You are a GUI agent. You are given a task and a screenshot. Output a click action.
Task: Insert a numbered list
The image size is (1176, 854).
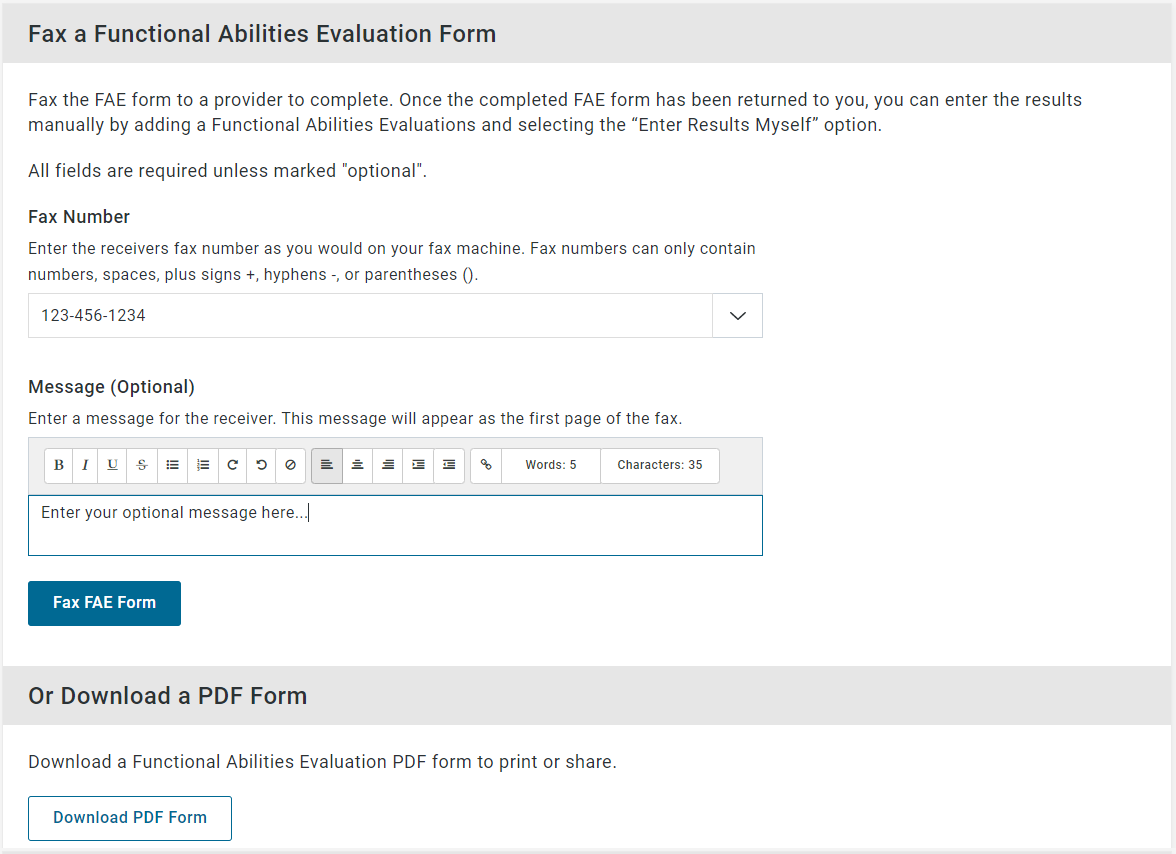pyautogui.click(x=203, y=465)
